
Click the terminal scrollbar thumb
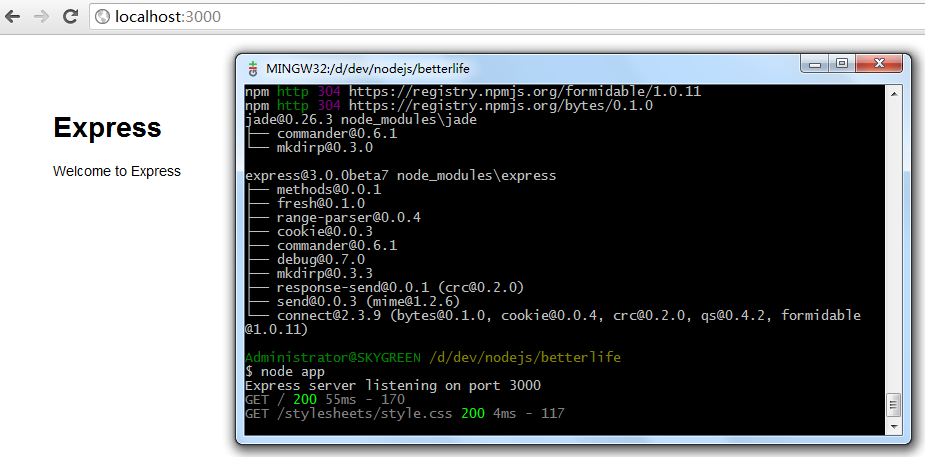tap(893, 405)
